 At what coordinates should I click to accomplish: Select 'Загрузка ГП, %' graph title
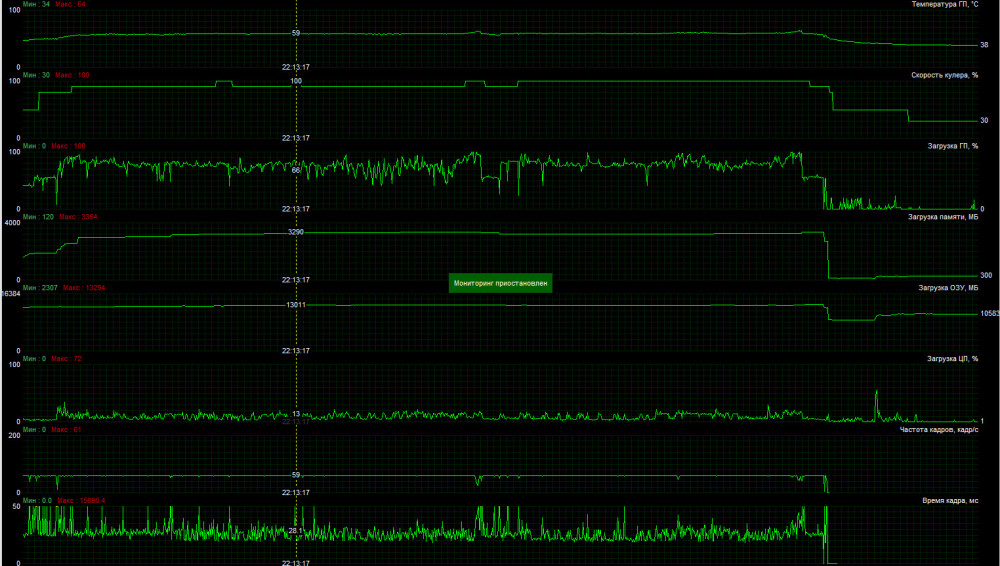pos(952,146)
